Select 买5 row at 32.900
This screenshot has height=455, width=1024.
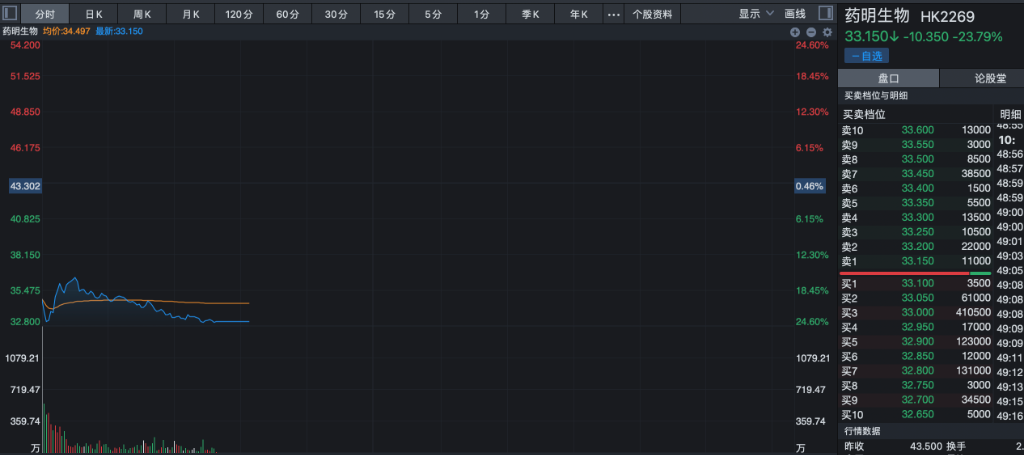pyautogui.click(x=916, y=342)
